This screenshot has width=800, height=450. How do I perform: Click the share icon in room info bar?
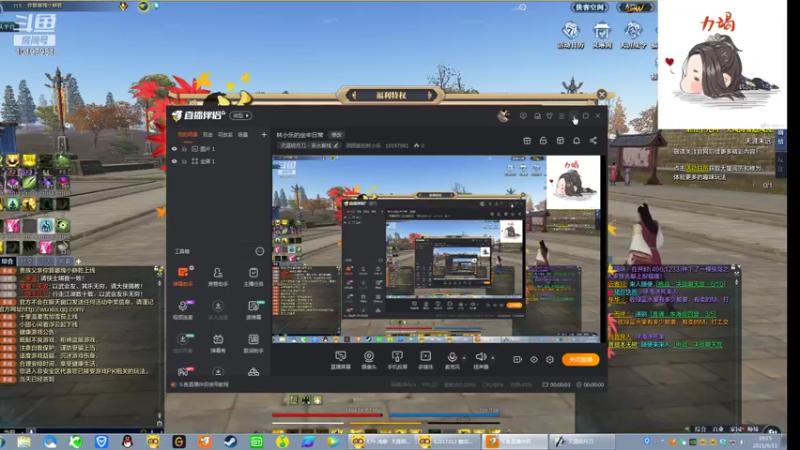tap(593, 140)
